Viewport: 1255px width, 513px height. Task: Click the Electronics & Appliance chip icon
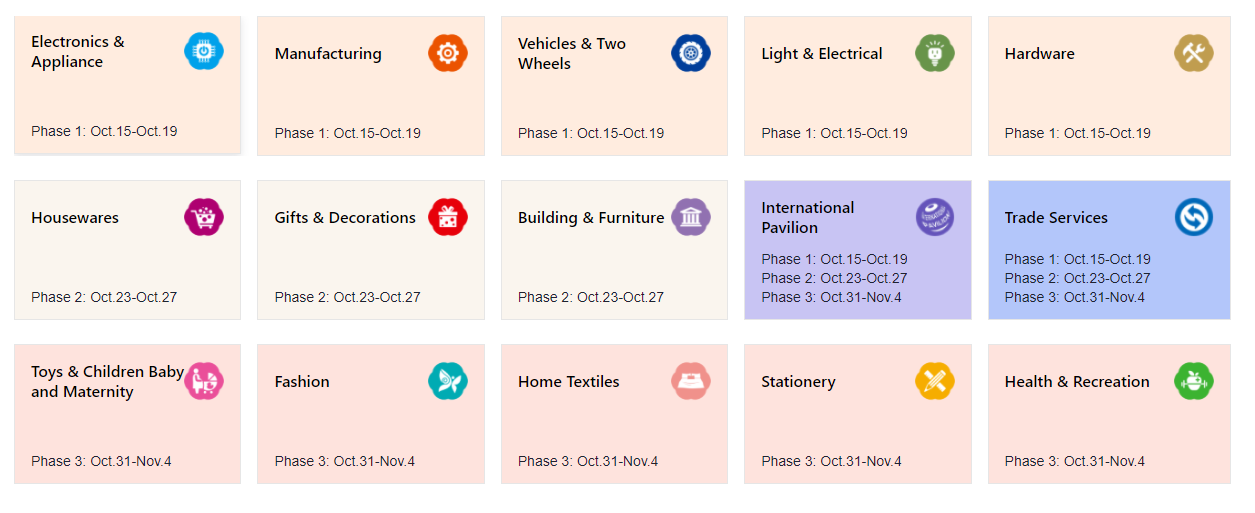[204, 51]
